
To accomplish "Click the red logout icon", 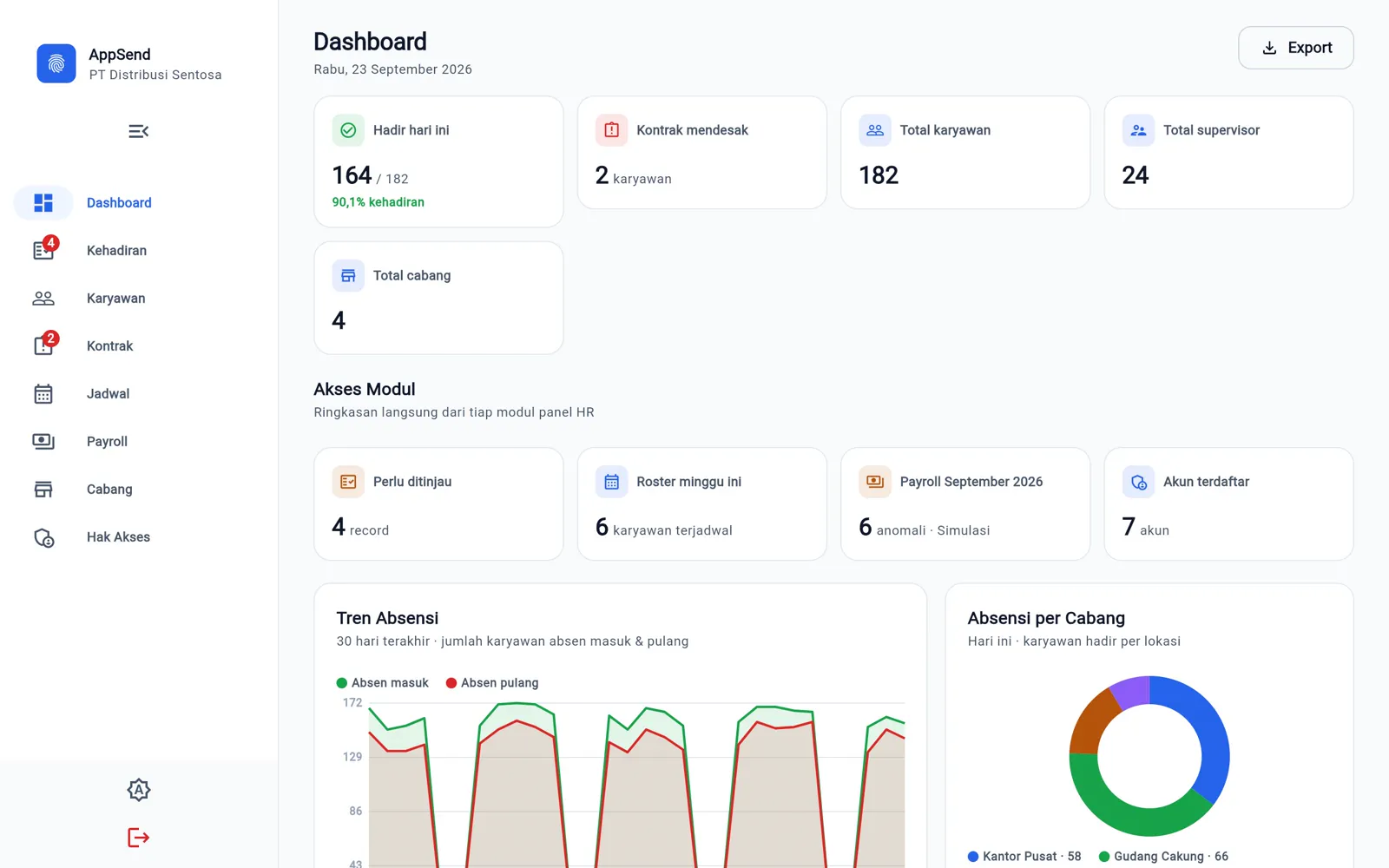I will 139,838.
